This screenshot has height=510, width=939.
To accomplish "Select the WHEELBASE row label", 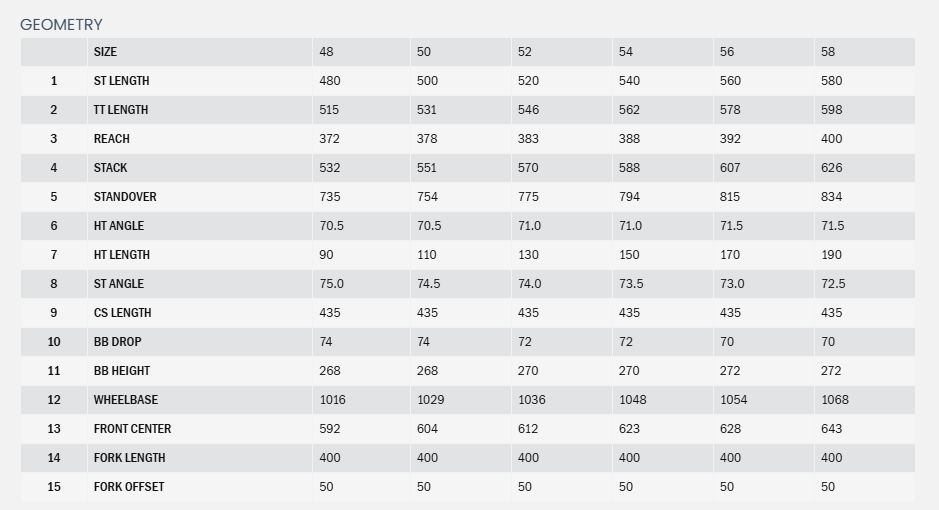I will (126, 400).
